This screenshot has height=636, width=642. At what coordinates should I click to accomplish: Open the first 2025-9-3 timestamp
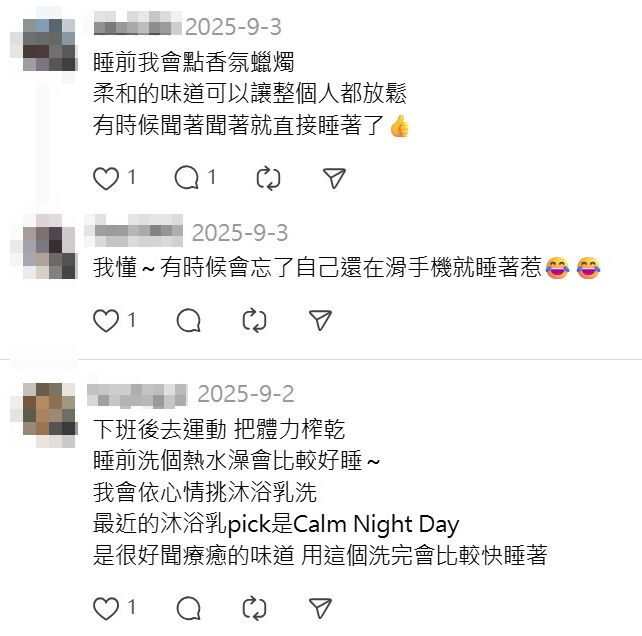[x=233, y=27]
